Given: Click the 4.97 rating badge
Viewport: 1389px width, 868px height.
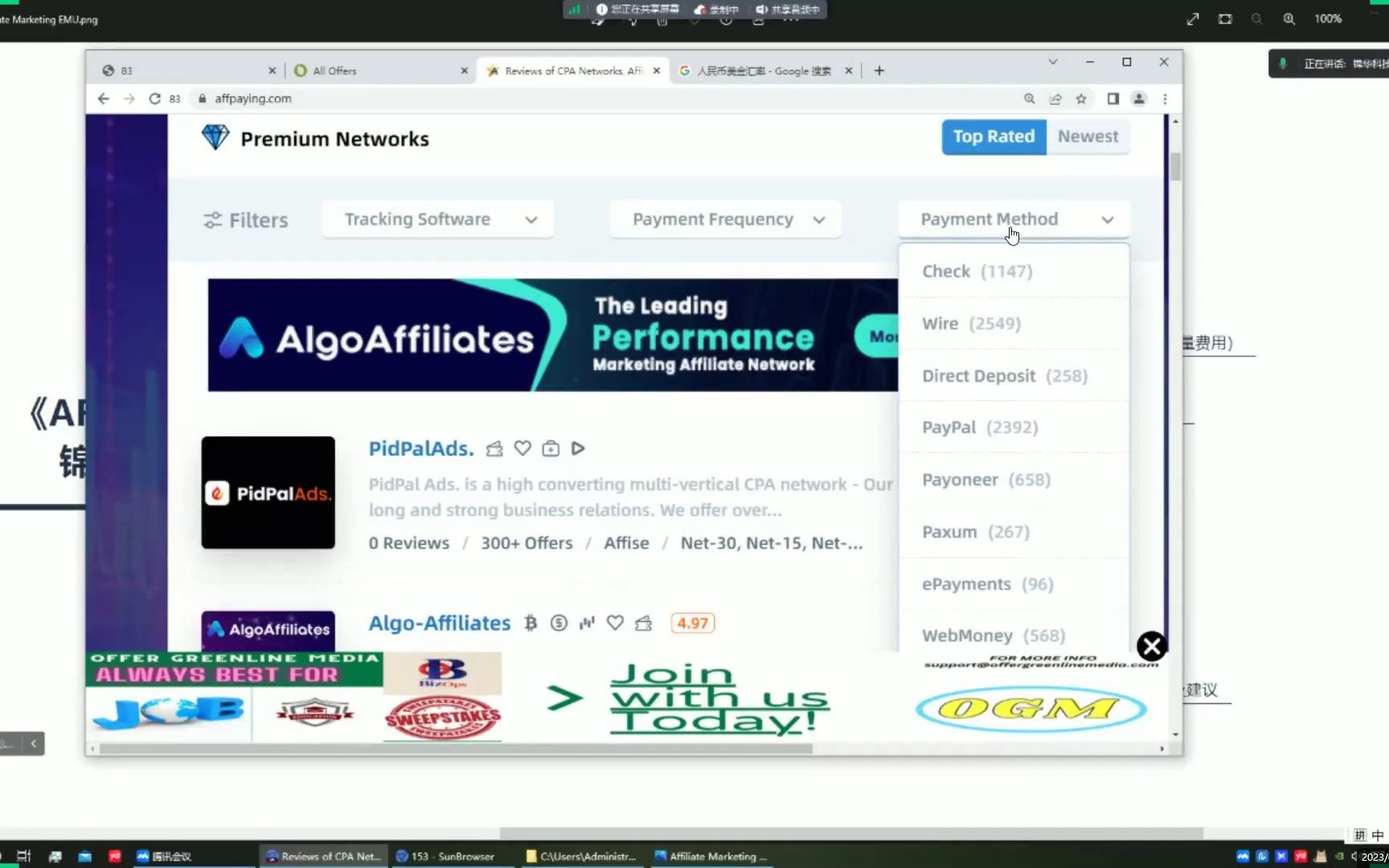Looking at the screenshot, I should tap(692, 623).
